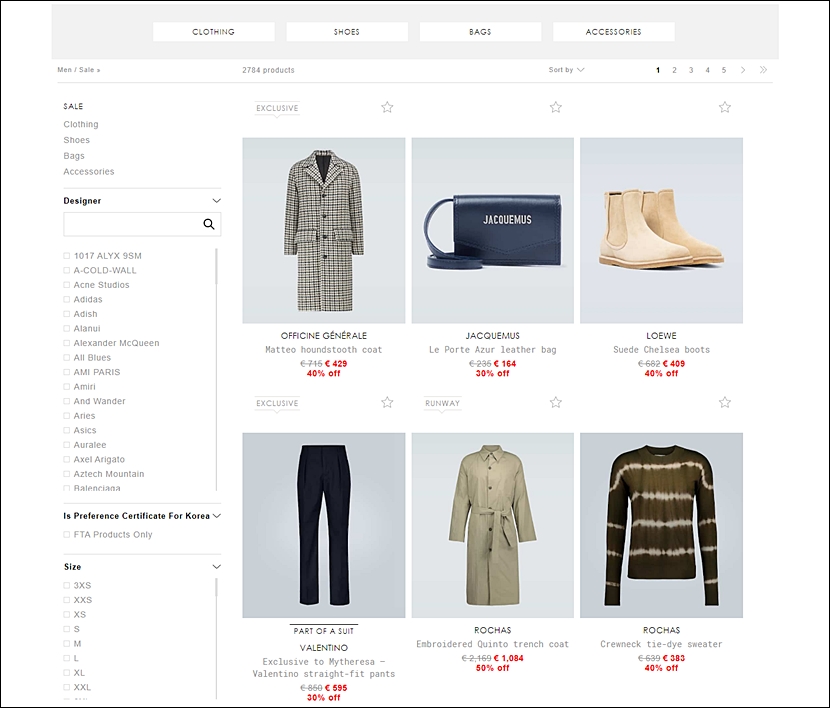Viewport: 830px width, 708px height.
Task: Select Bags in the Sale sidebar
Action: coord(74,156)
